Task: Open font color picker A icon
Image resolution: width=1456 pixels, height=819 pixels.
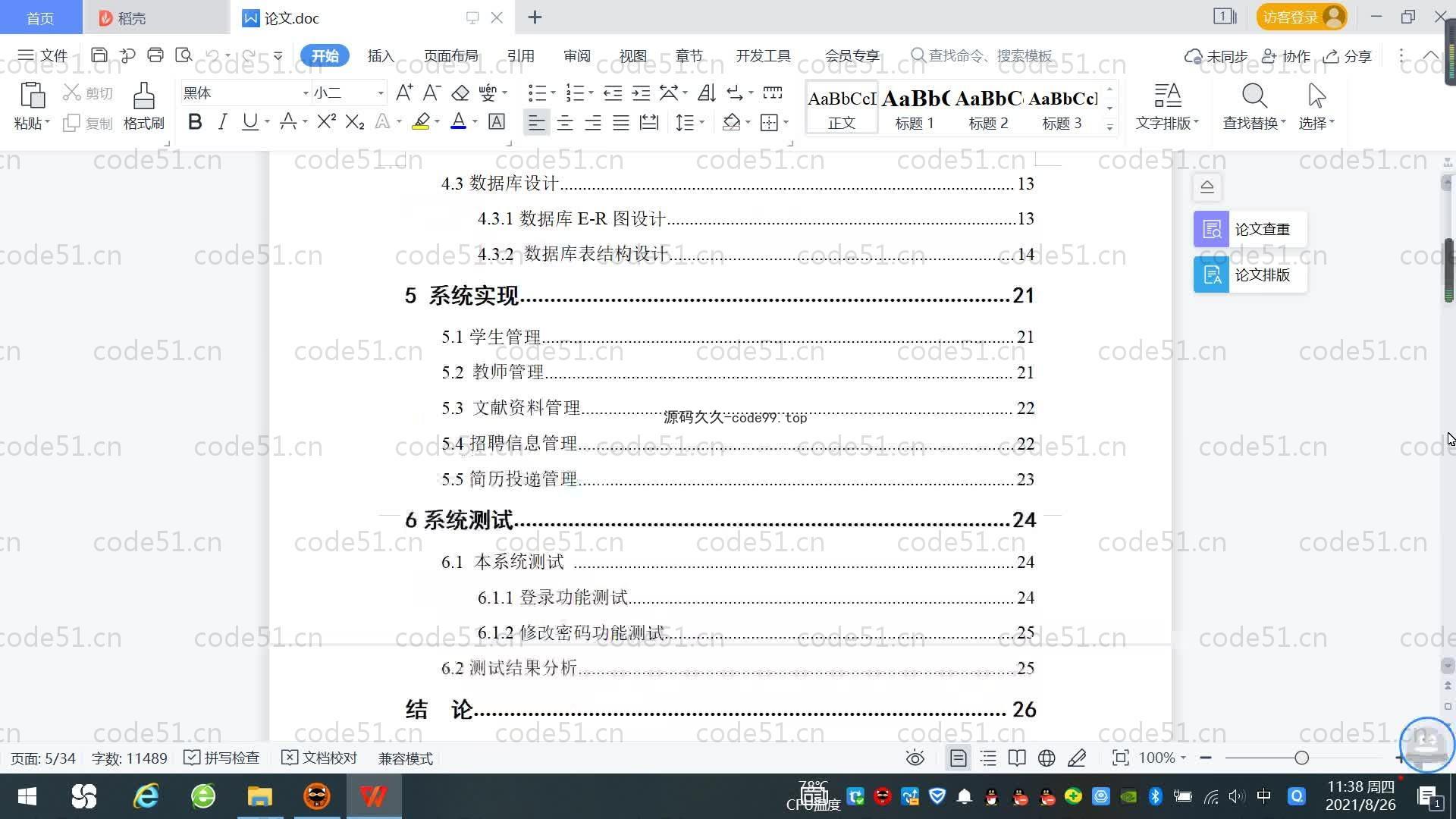Action: 458,122
